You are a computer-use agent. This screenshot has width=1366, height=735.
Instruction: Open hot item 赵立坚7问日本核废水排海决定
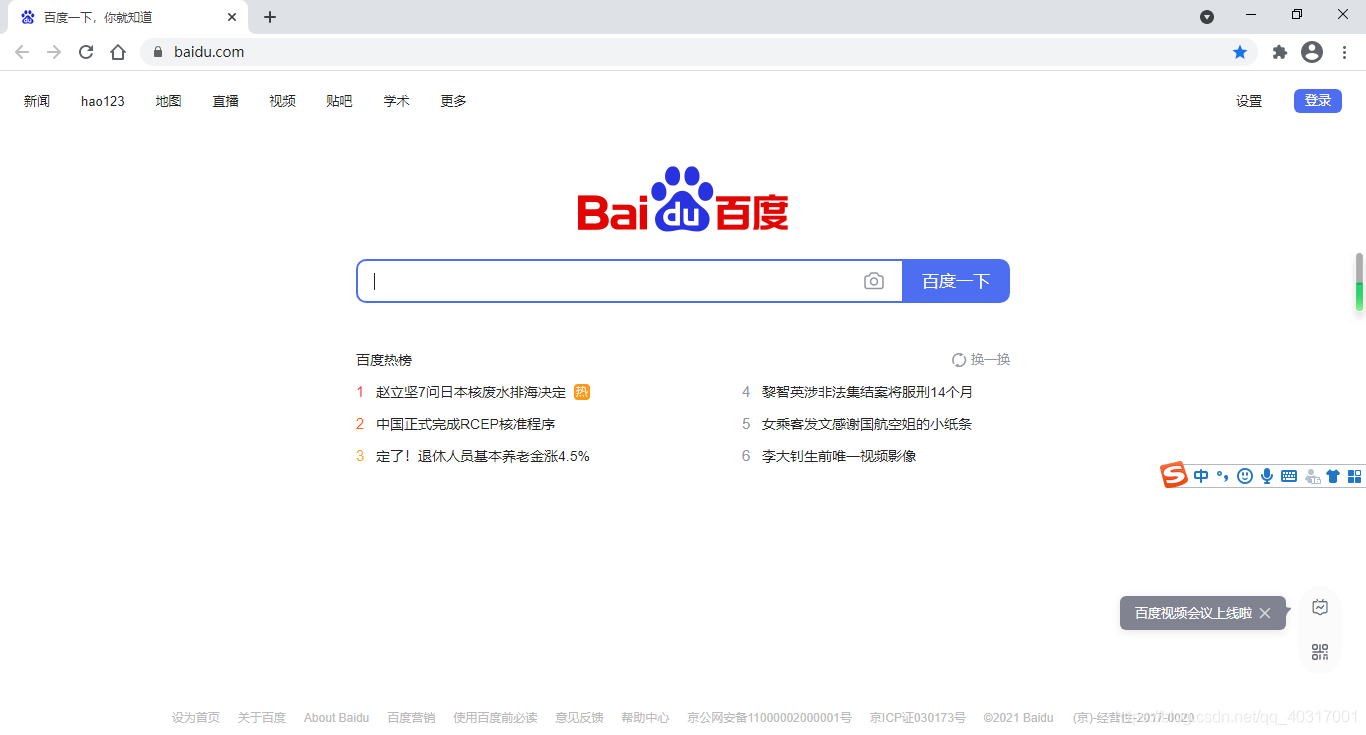pyautogui.click(x=471, y=392)
